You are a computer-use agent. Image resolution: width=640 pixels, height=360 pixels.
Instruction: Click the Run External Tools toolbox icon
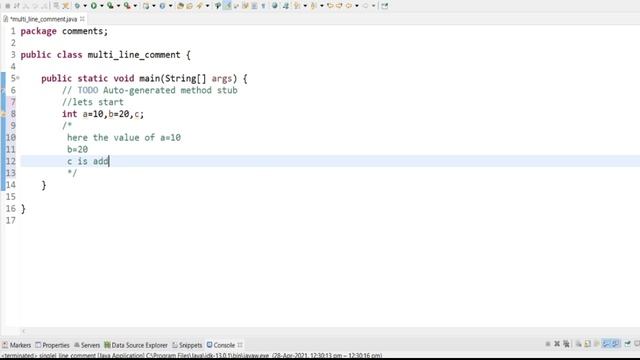tap(127, 6)
